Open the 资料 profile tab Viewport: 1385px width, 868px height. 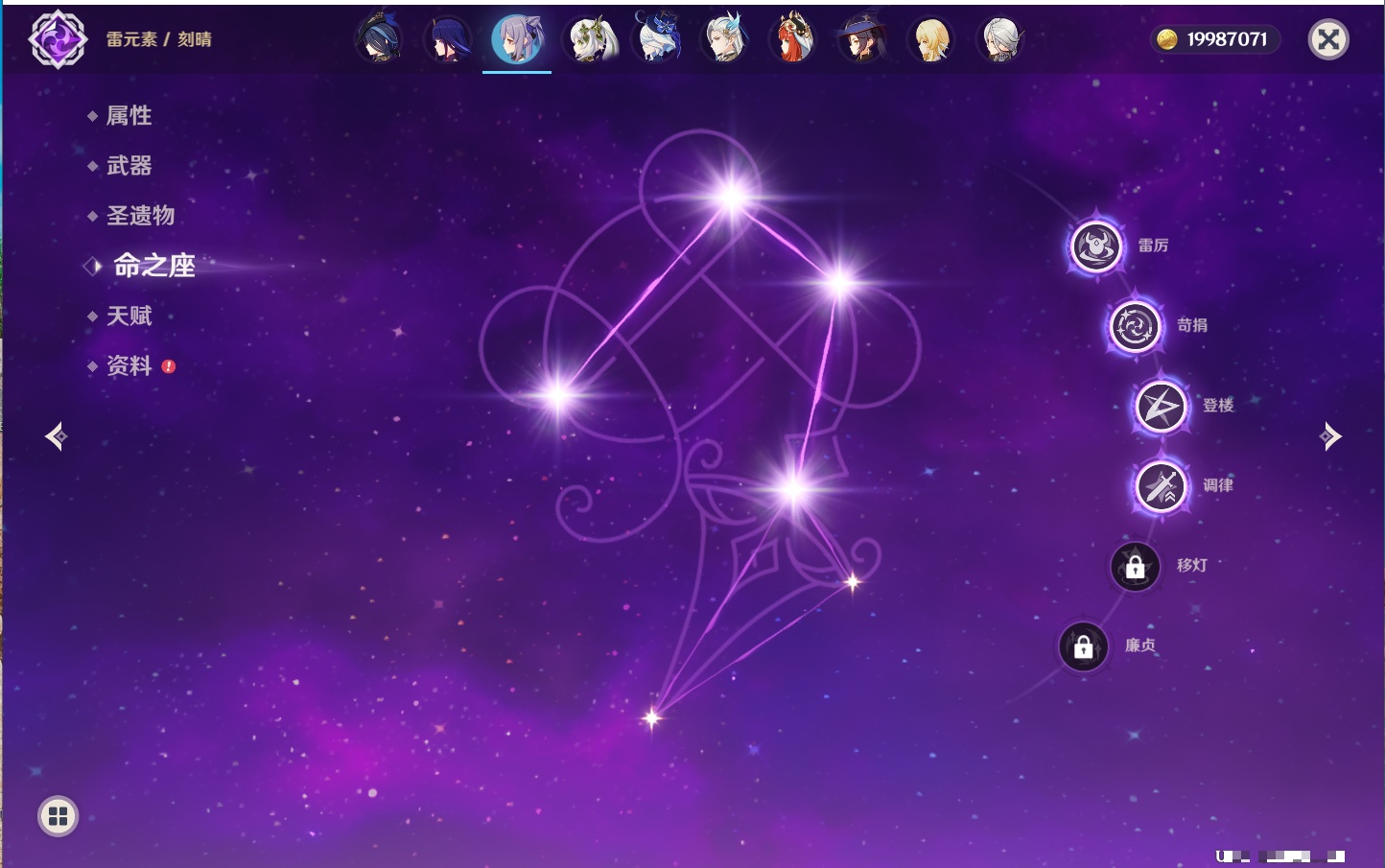(x=129, y=365)
